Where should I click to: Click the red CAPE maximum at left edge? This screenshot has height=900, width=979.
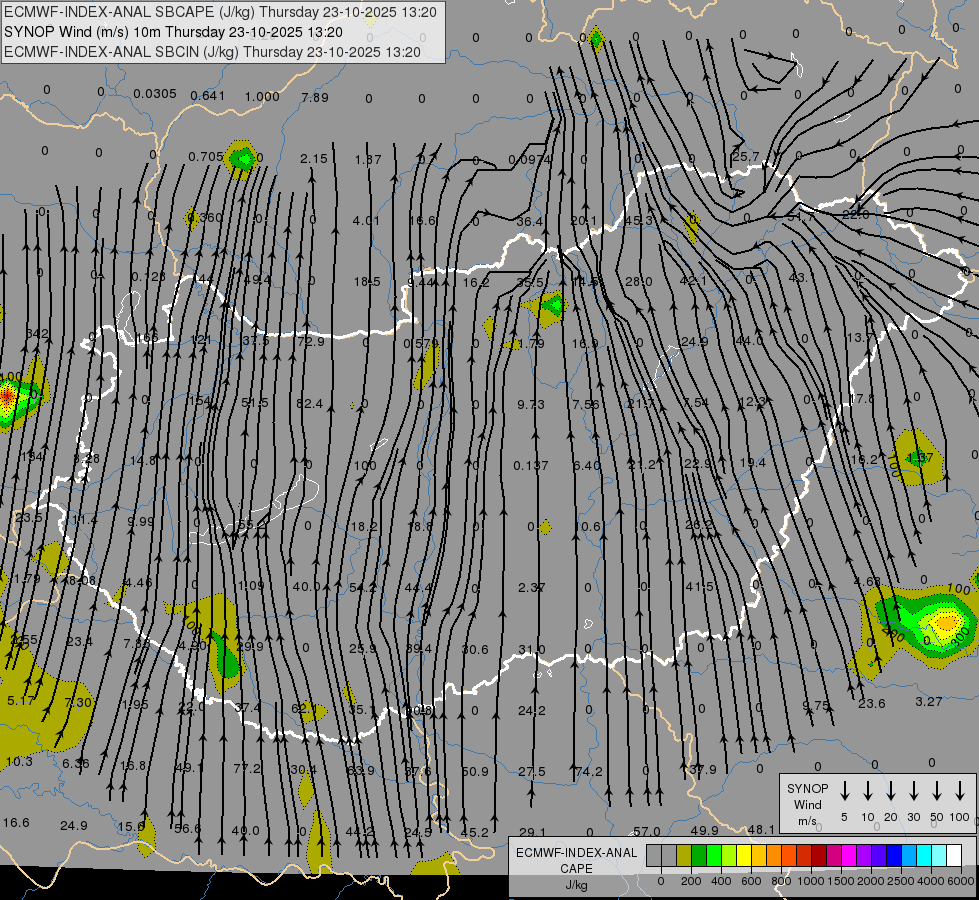point(6,395)
